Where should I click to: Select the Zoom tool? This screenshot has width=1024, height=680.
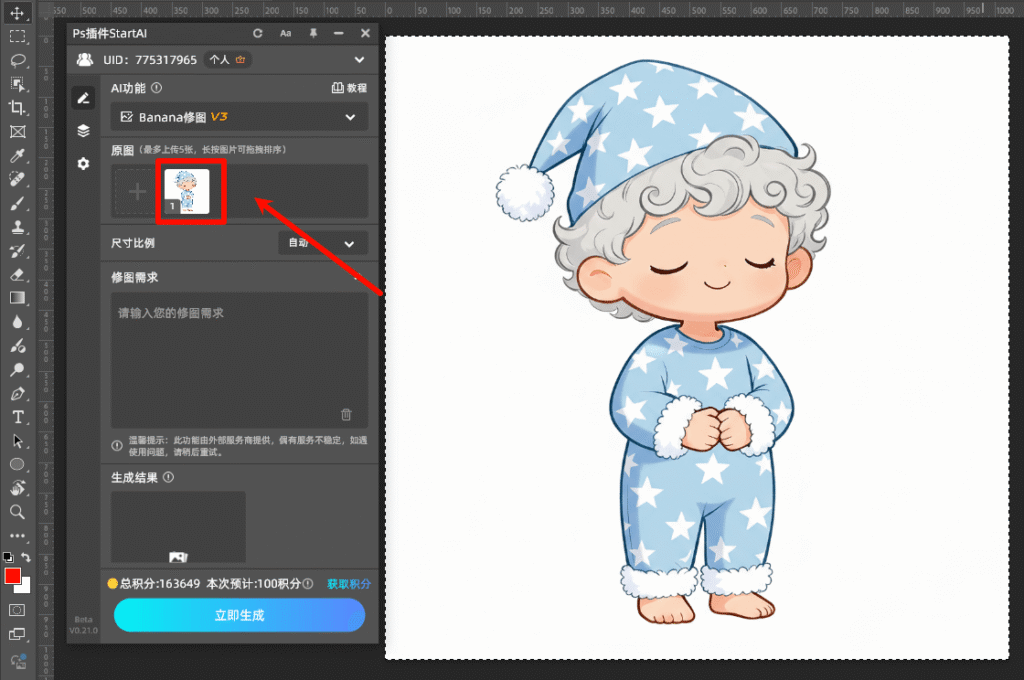point(15,512)
